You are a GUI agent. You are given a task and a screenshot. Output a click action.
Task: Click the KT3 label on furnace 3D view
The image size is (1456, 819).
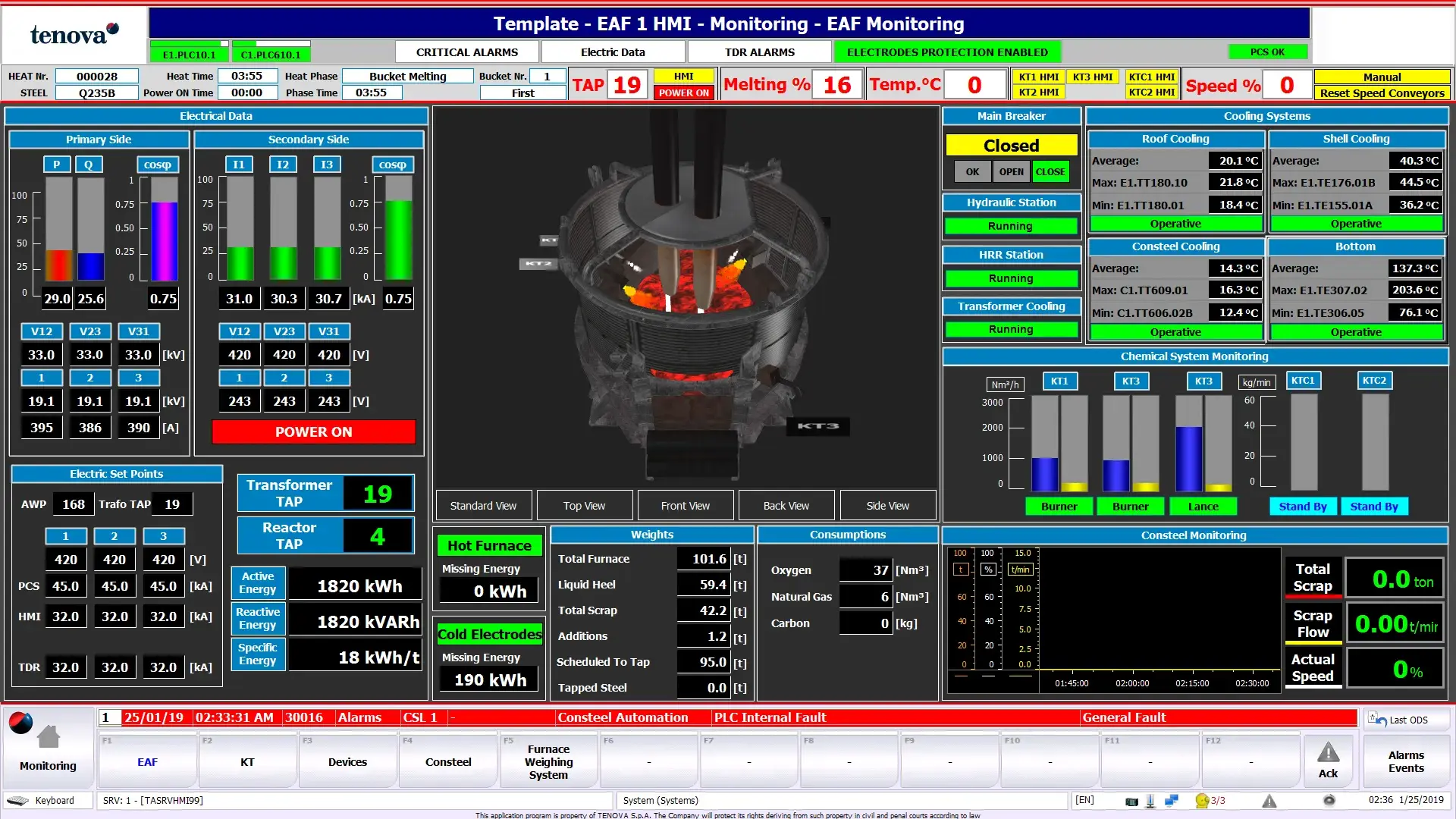pyautogui.click(x=818, y=426)
